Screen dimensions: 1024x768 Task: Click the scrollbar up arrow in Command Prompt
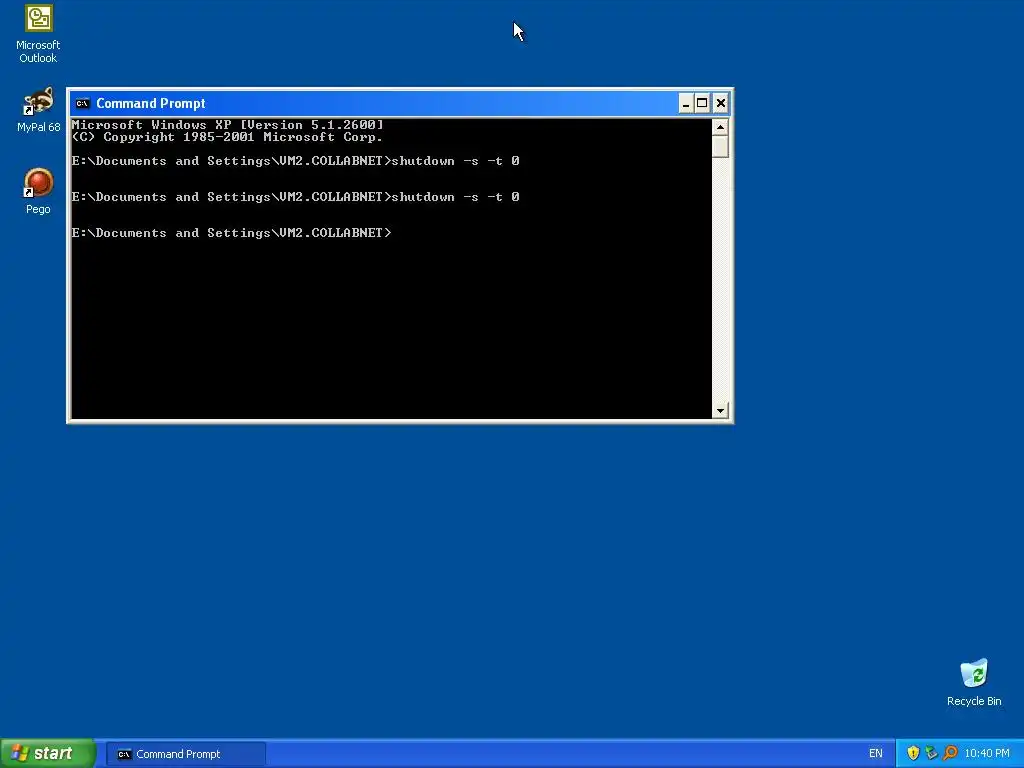click(720, 127)
